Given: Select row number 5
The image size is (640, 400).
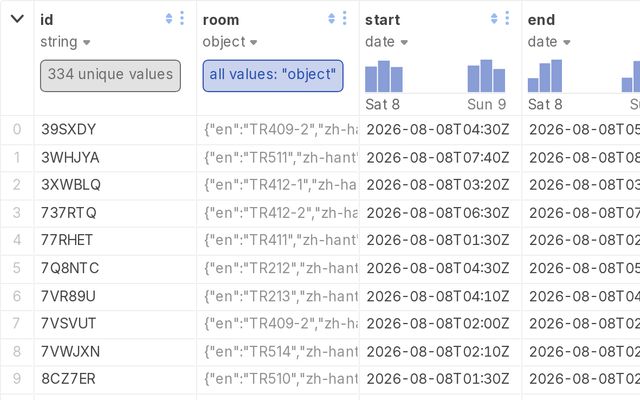Looking at the screenshot, I should (x=17, y=268).
